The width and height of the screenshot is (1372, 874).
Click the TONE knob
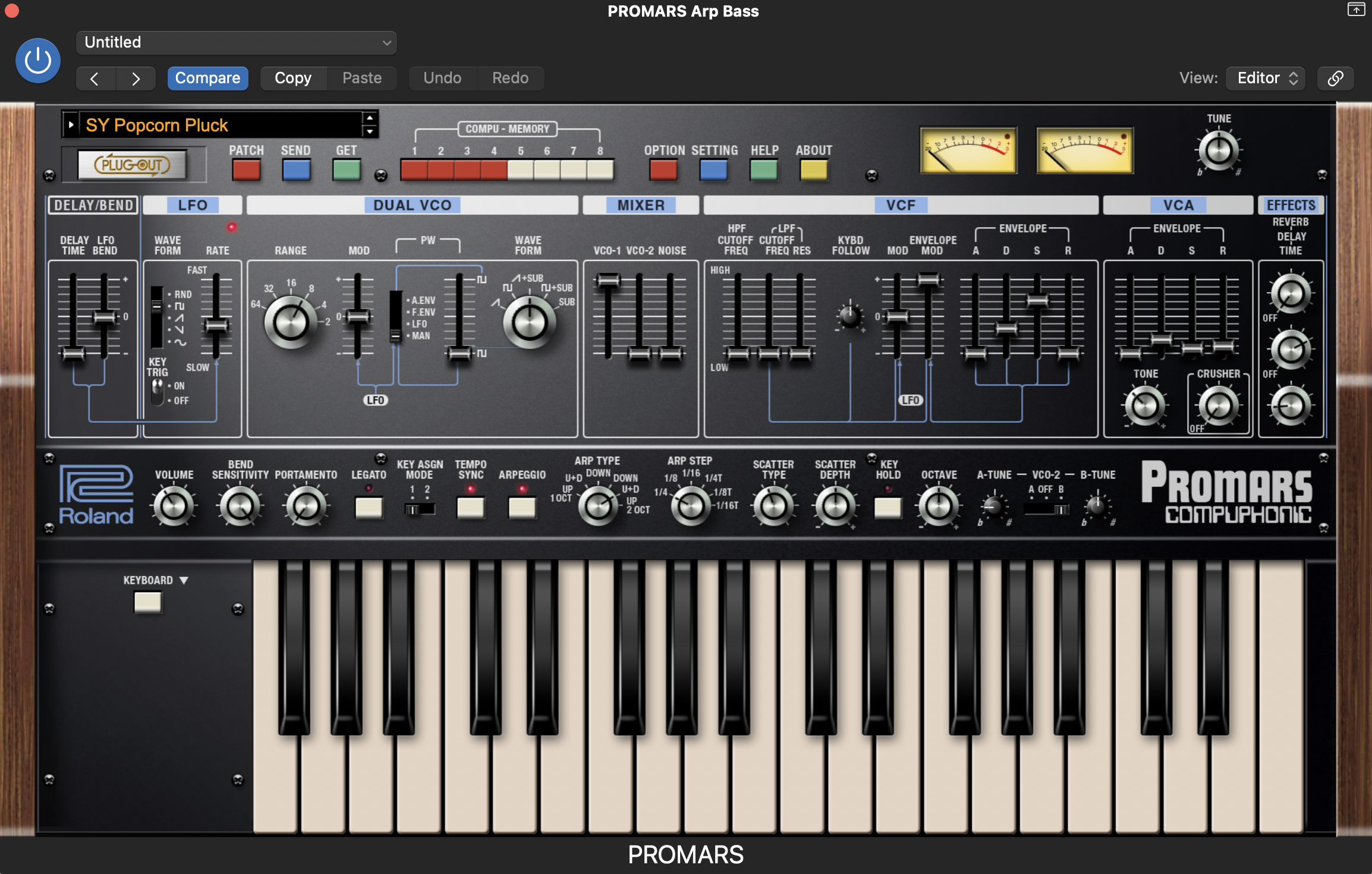coord(1145,406)
